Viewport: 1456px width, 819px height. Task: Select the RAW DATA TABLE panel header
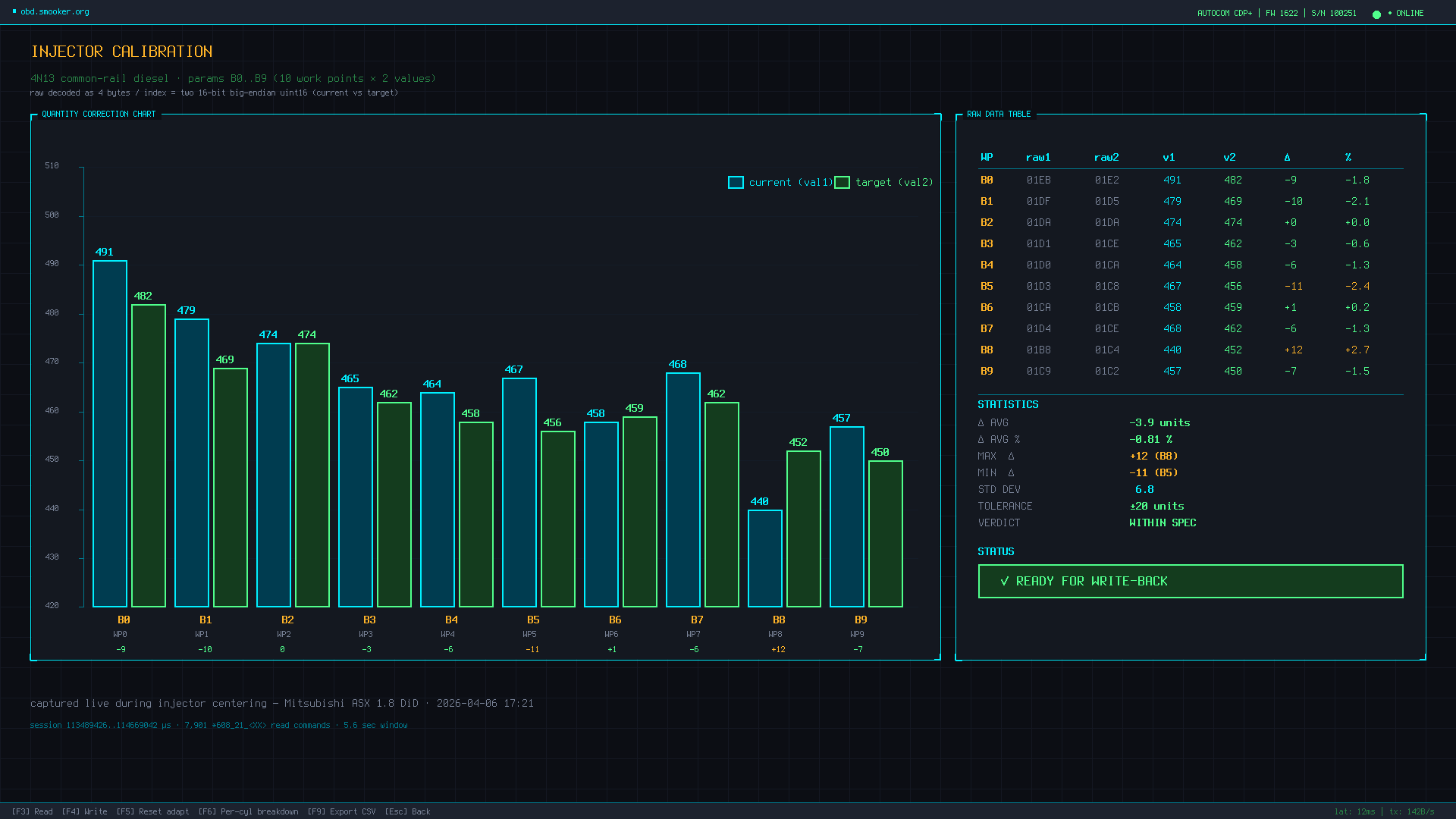[x=999, y=114]
